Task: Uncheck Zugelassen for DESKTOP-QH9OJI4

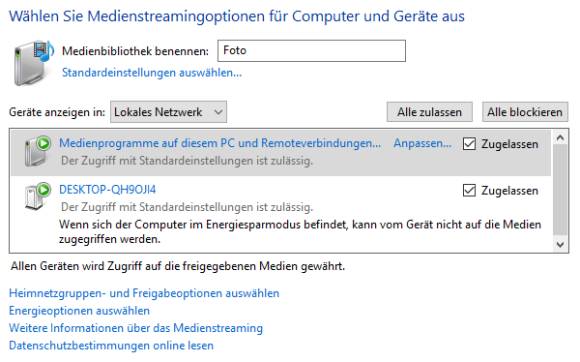Action: (x=469, y=190)
